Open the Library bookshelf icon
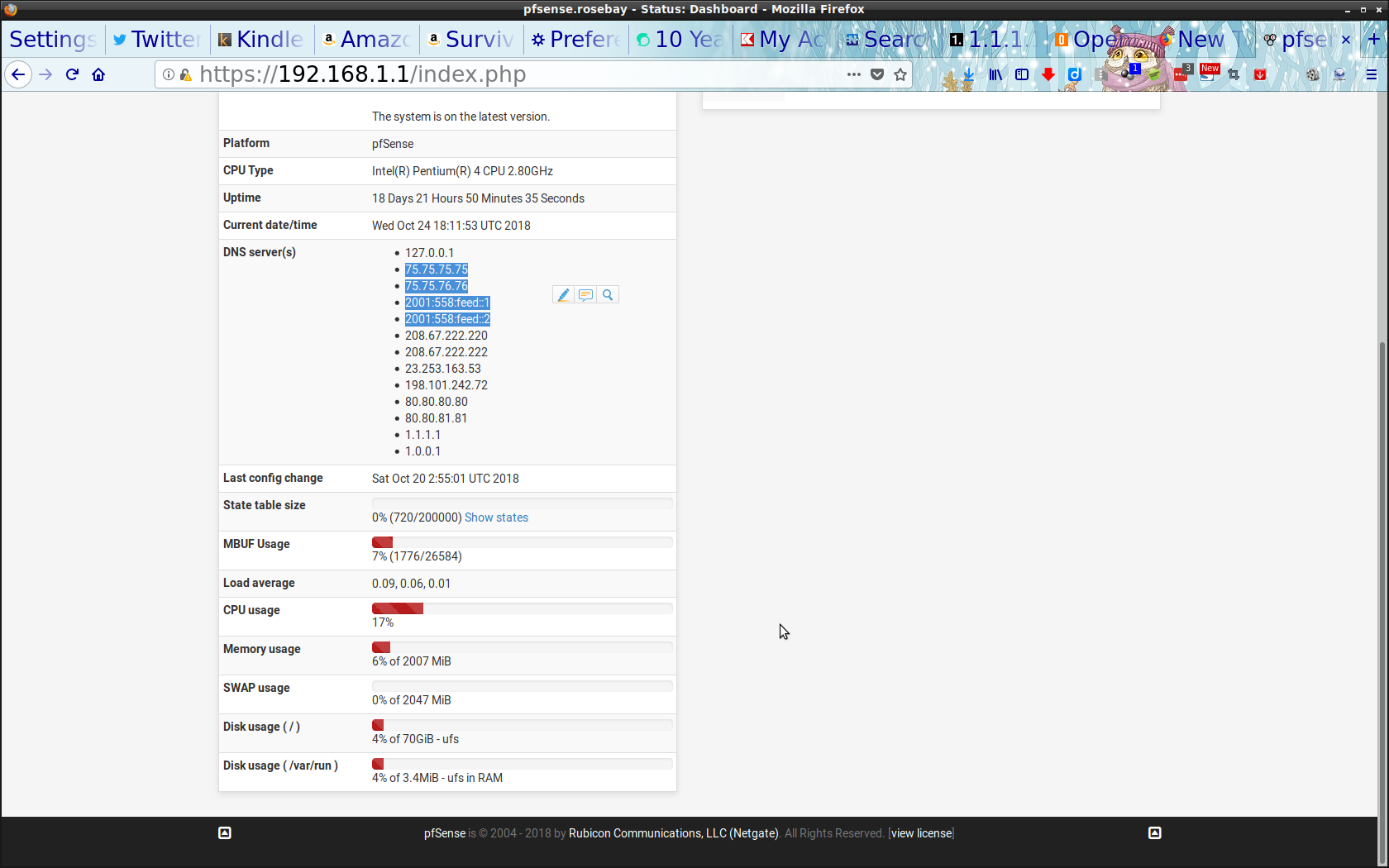 pyautogui.click(x=995, y=74)
